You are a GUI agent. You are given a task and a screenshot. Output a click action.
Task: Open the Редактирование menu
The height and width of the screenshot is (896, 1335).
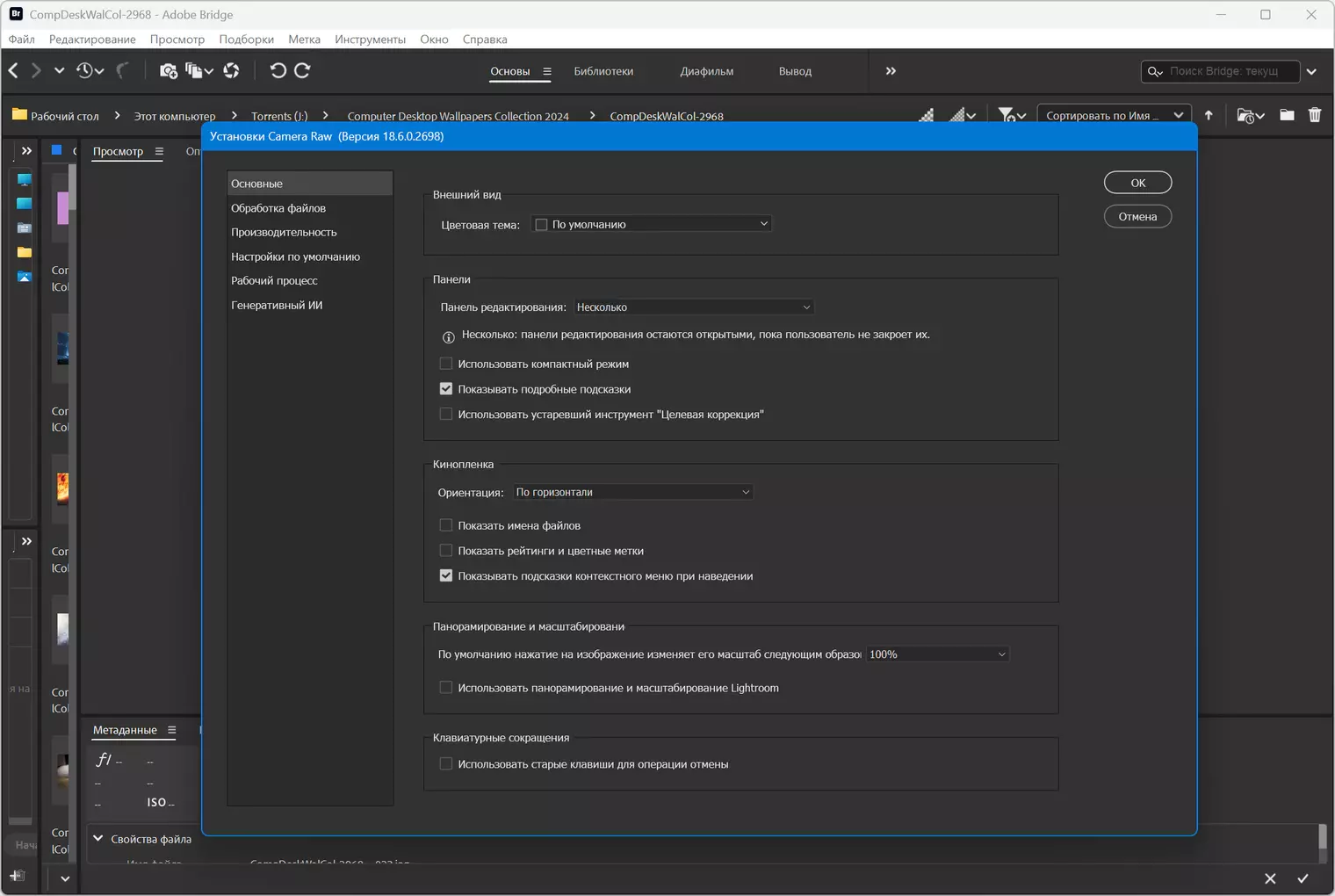pos(92,40)
